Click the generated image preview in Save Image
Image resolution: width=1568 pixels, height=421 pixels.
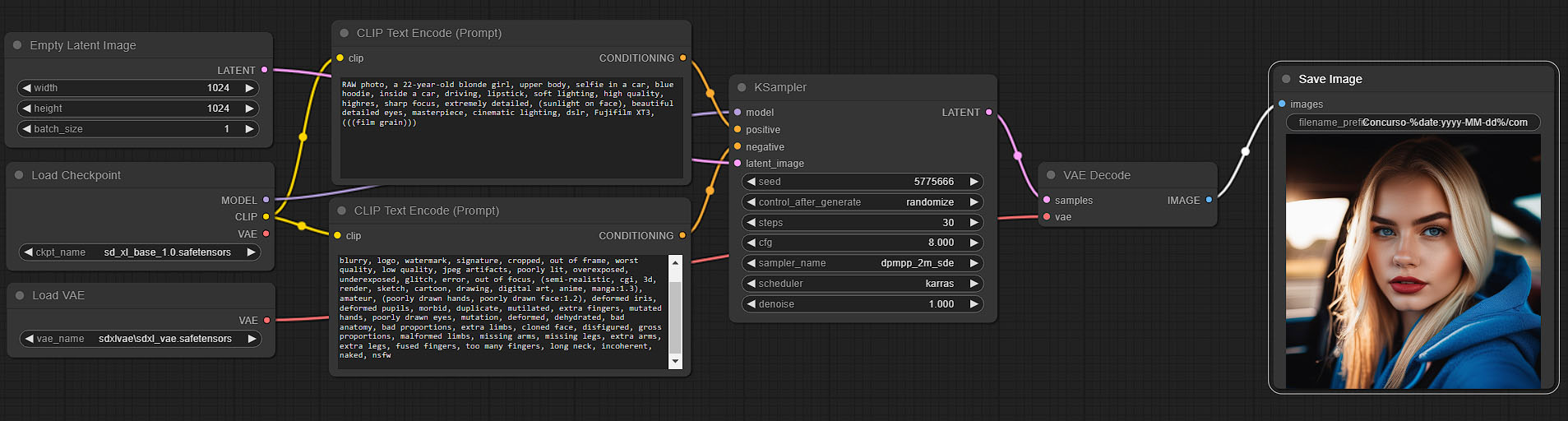(x=1413, y=261)
